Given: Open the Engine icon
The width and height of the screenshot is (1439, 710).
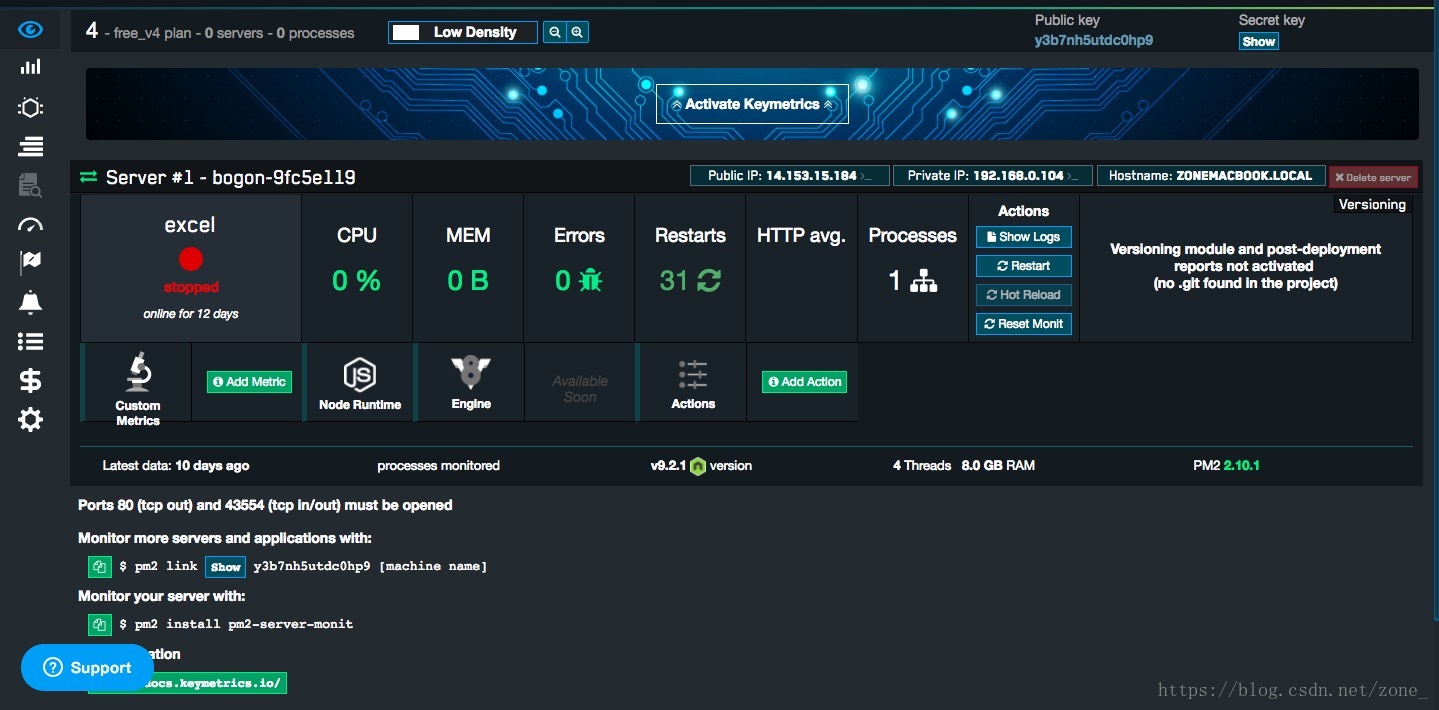Looking at the screenshot, I should pos(470,373).
